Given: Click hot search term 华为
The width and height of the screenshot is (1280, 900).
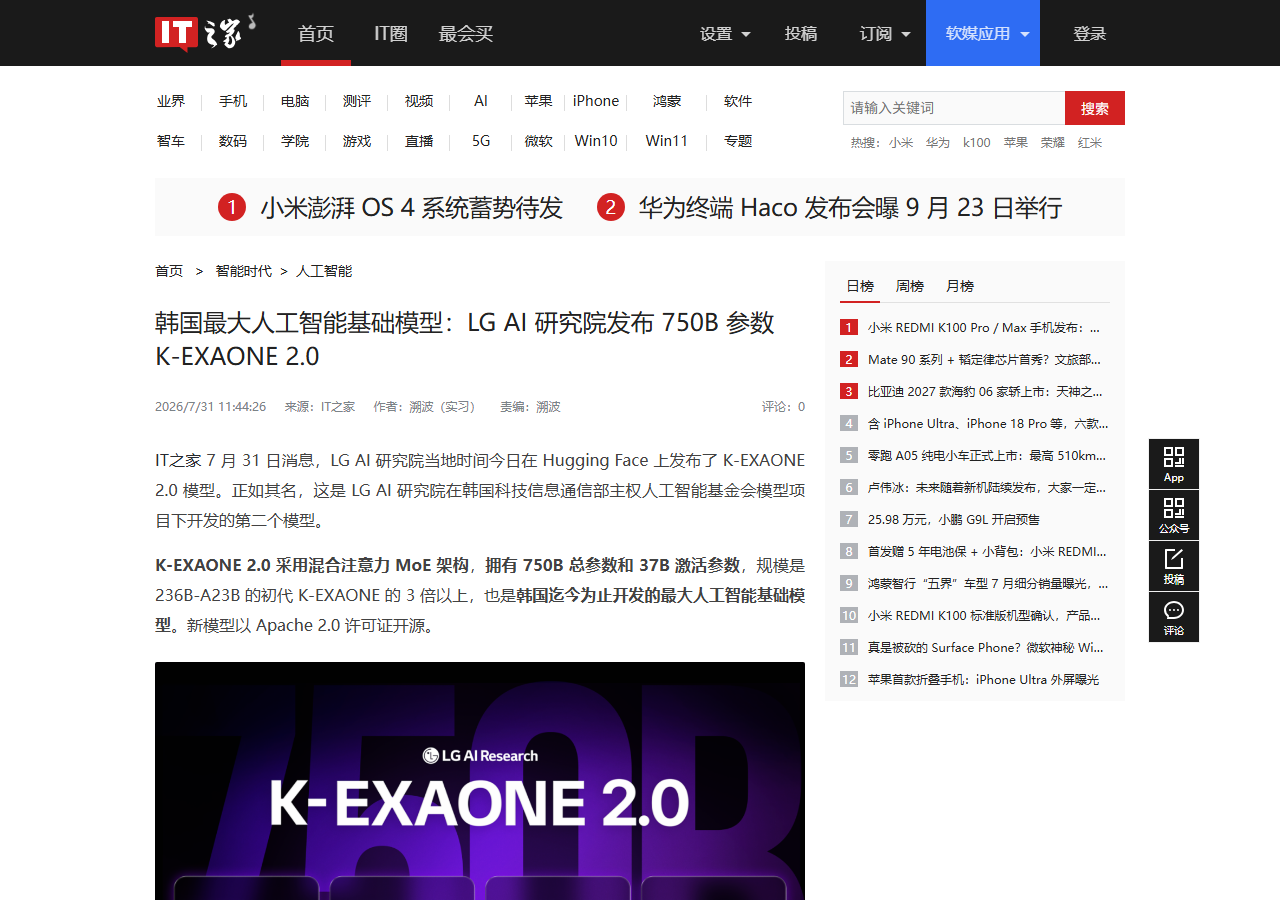Looking at the screenshot, I should pyautogui.click(x=938, y=143).
